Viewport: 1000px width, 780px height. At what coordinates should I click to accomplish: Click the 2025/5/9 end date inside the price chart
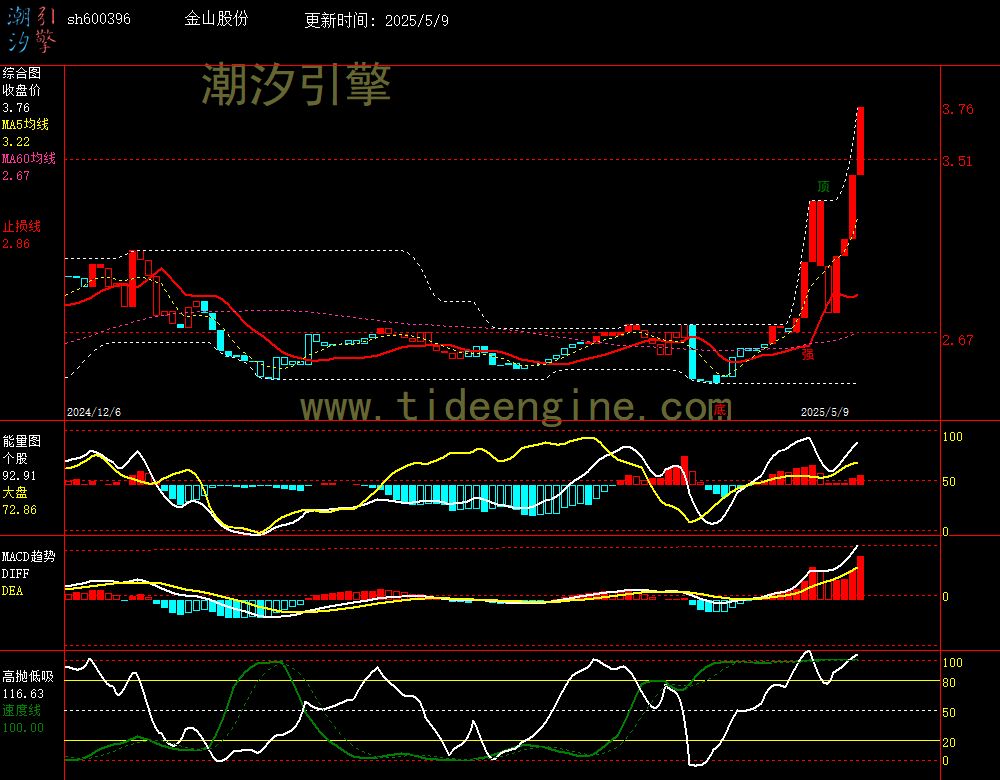point(825,412)
